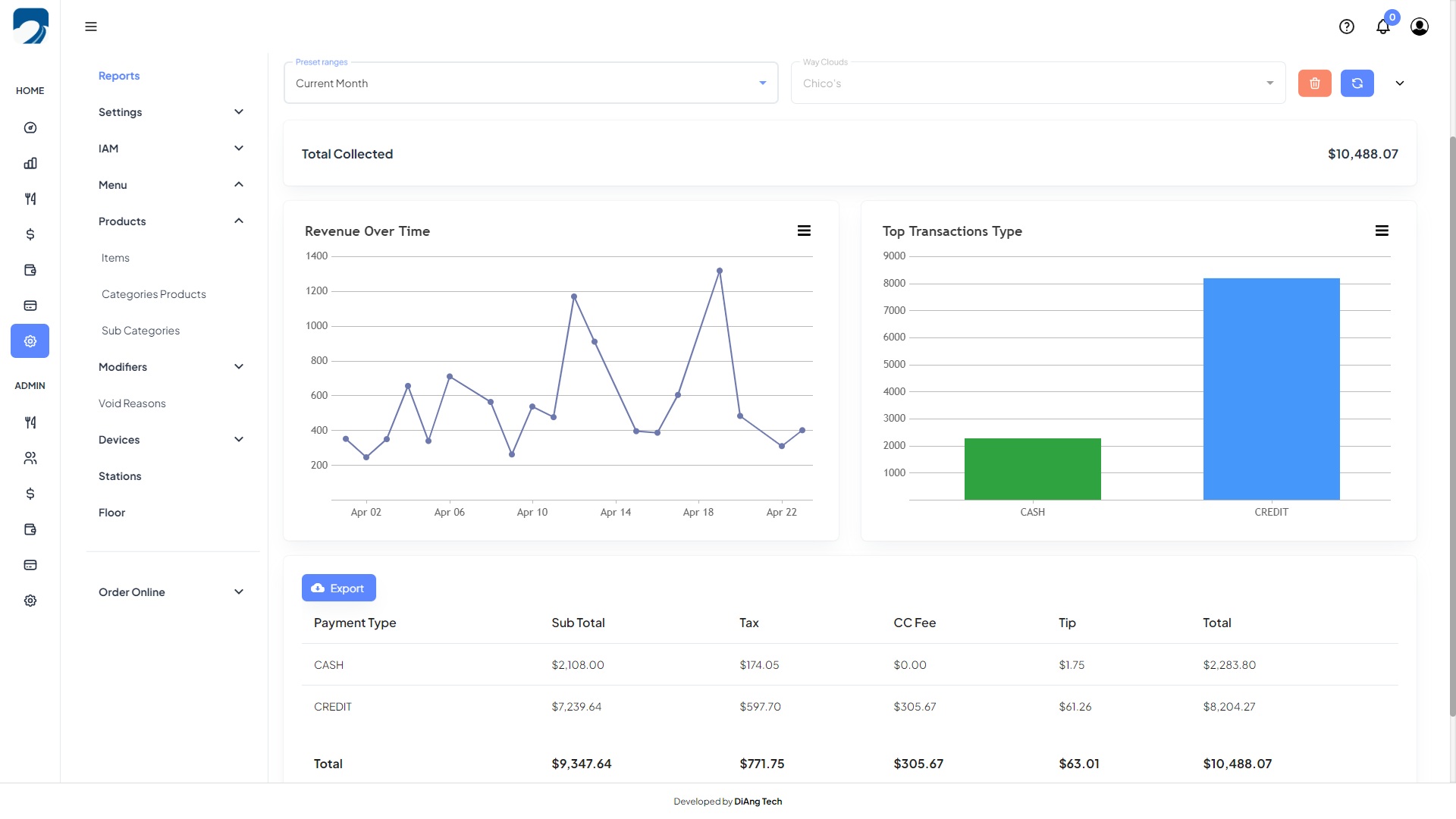Click the blue CREDIT bar in chart
The image size is (1456, 819).
1271,389
